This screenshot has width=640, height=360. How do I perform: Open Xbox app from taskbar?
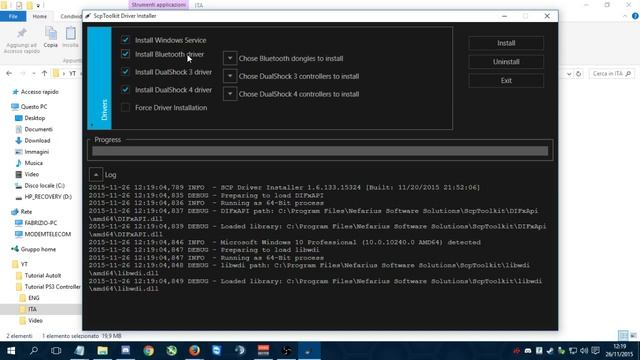click(x=171, y=351)
